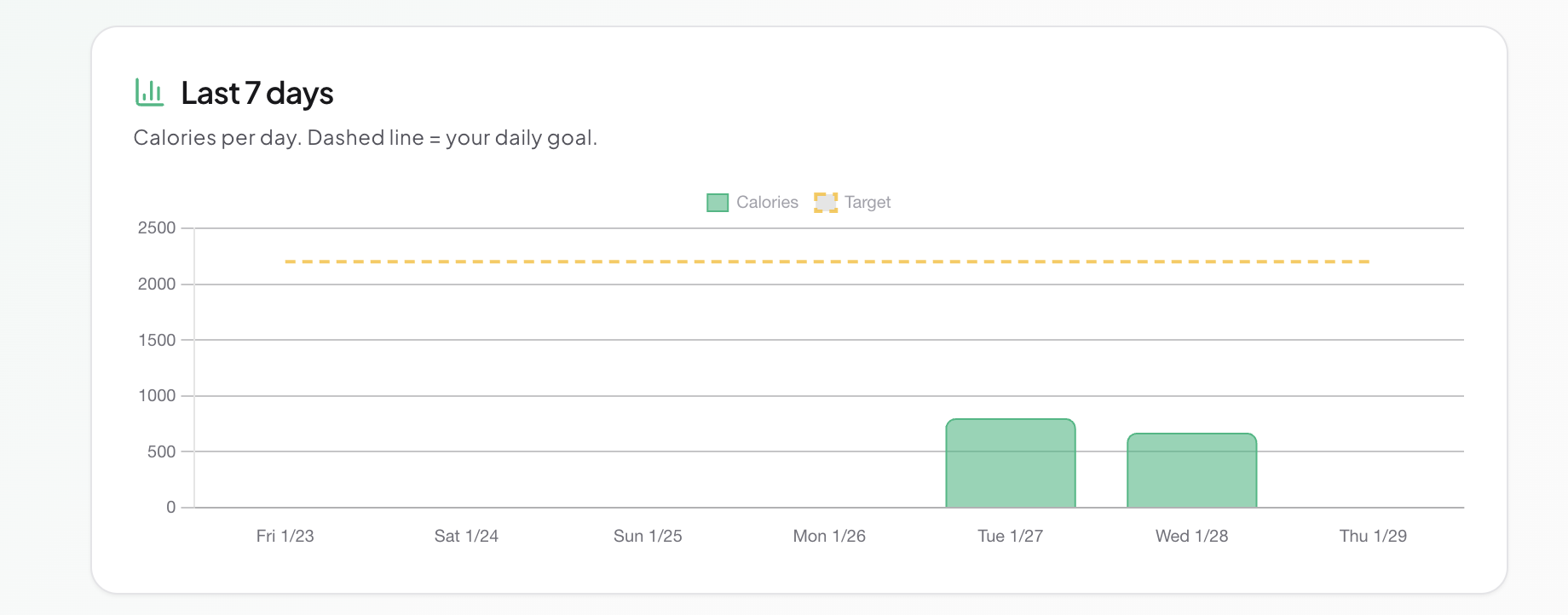Click the Tue 1/27 calories bar

pyautogui.click(x=1010, y=464)
